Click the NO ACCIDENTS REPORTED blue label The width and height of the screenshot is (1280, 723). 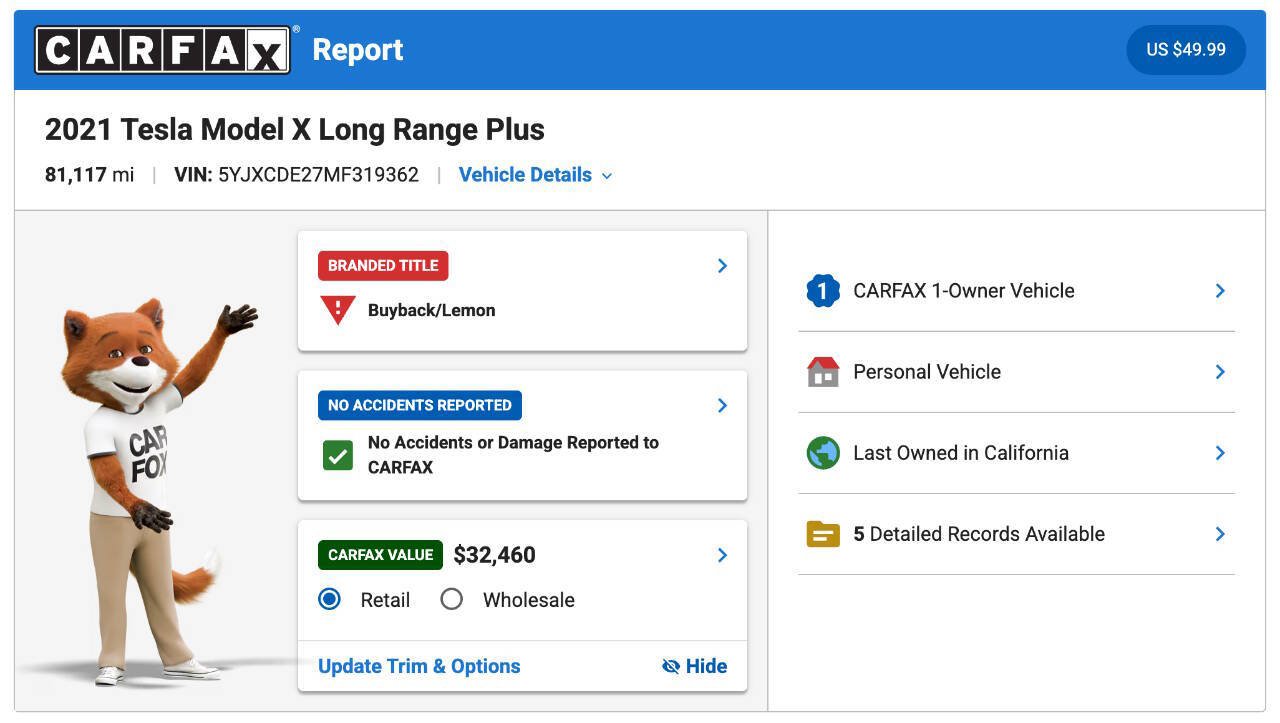click(x=420, y=405)
